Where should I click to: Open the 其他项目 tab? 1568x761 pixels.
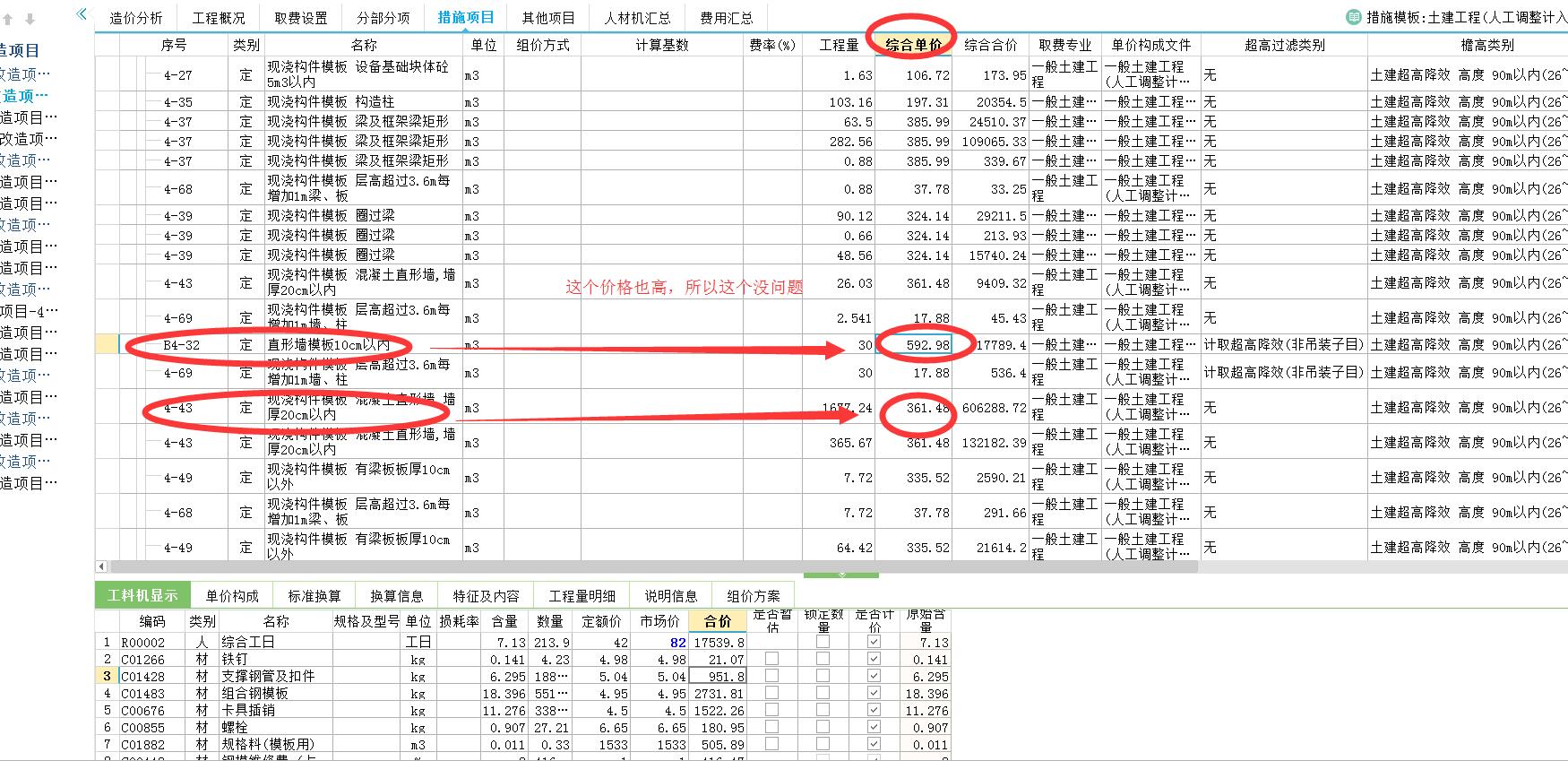coord(548,18)
